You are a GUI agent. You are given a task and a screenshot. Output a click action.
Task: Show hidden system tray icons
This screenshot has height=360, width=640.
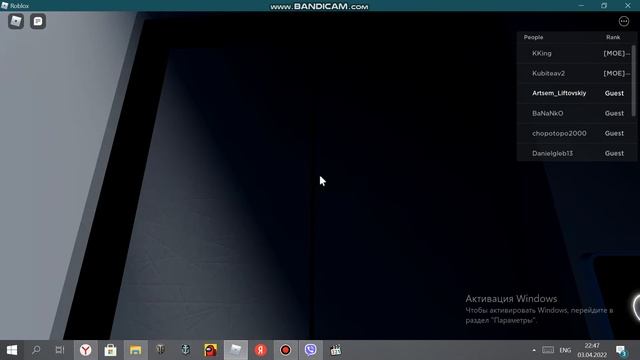tap(534, 350)
